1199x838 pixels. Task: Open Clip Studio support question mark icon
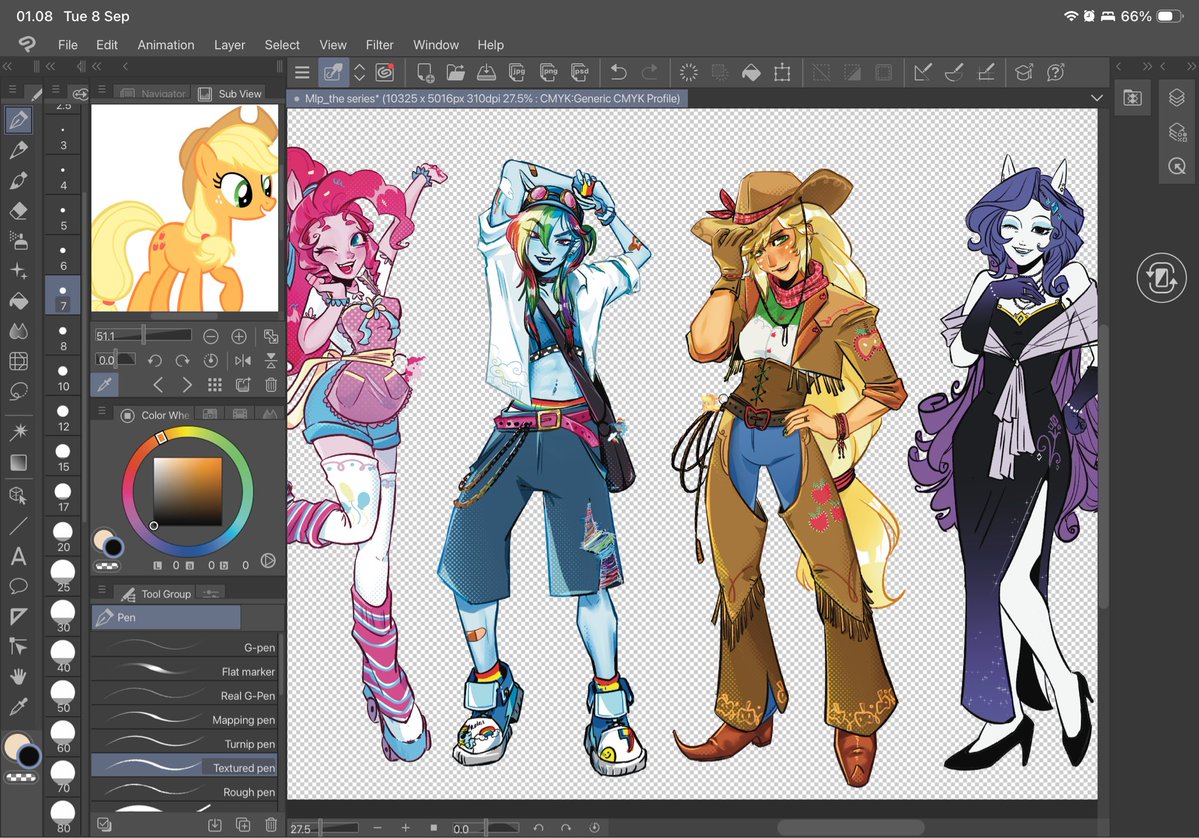(1055, 73)
